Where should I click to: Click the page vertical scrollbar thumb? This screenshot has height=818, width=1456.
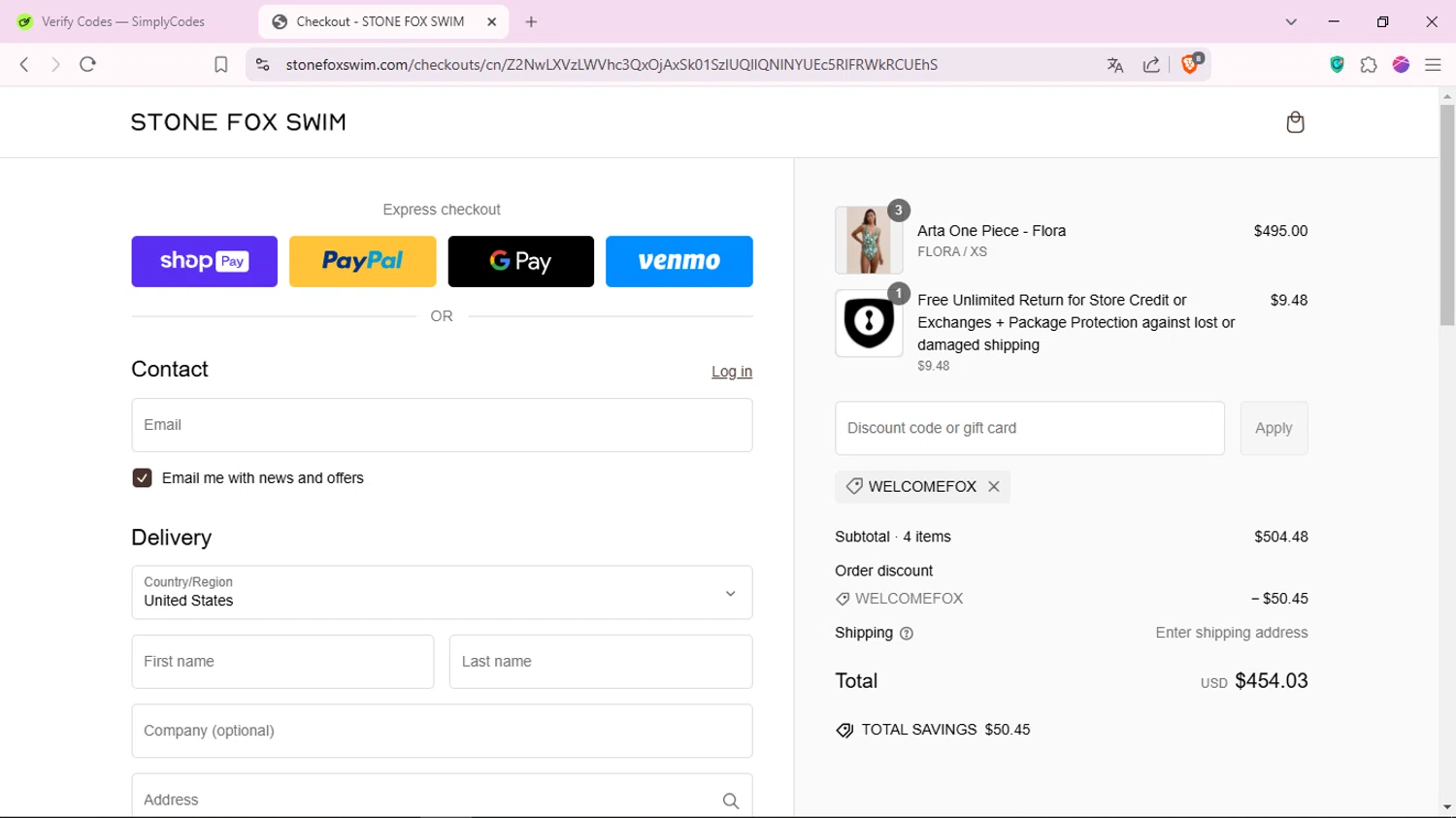click(x=1447, y=214)
